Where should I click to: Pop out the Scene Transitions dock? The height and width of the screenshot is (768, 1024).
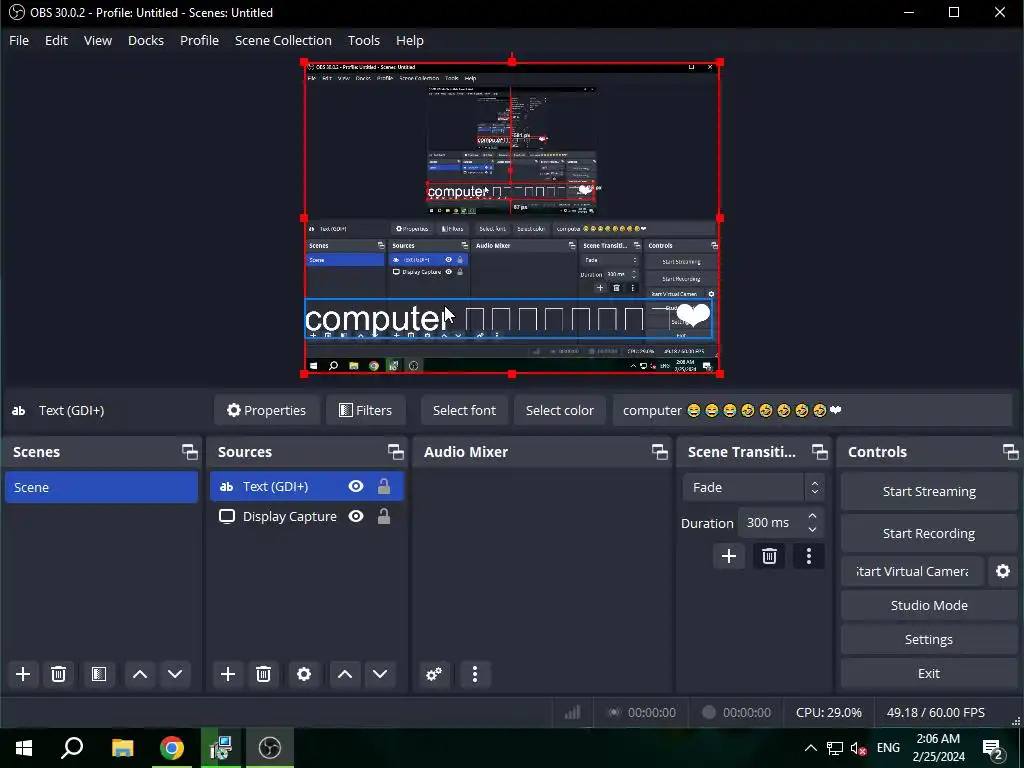(x=820, y=452)
